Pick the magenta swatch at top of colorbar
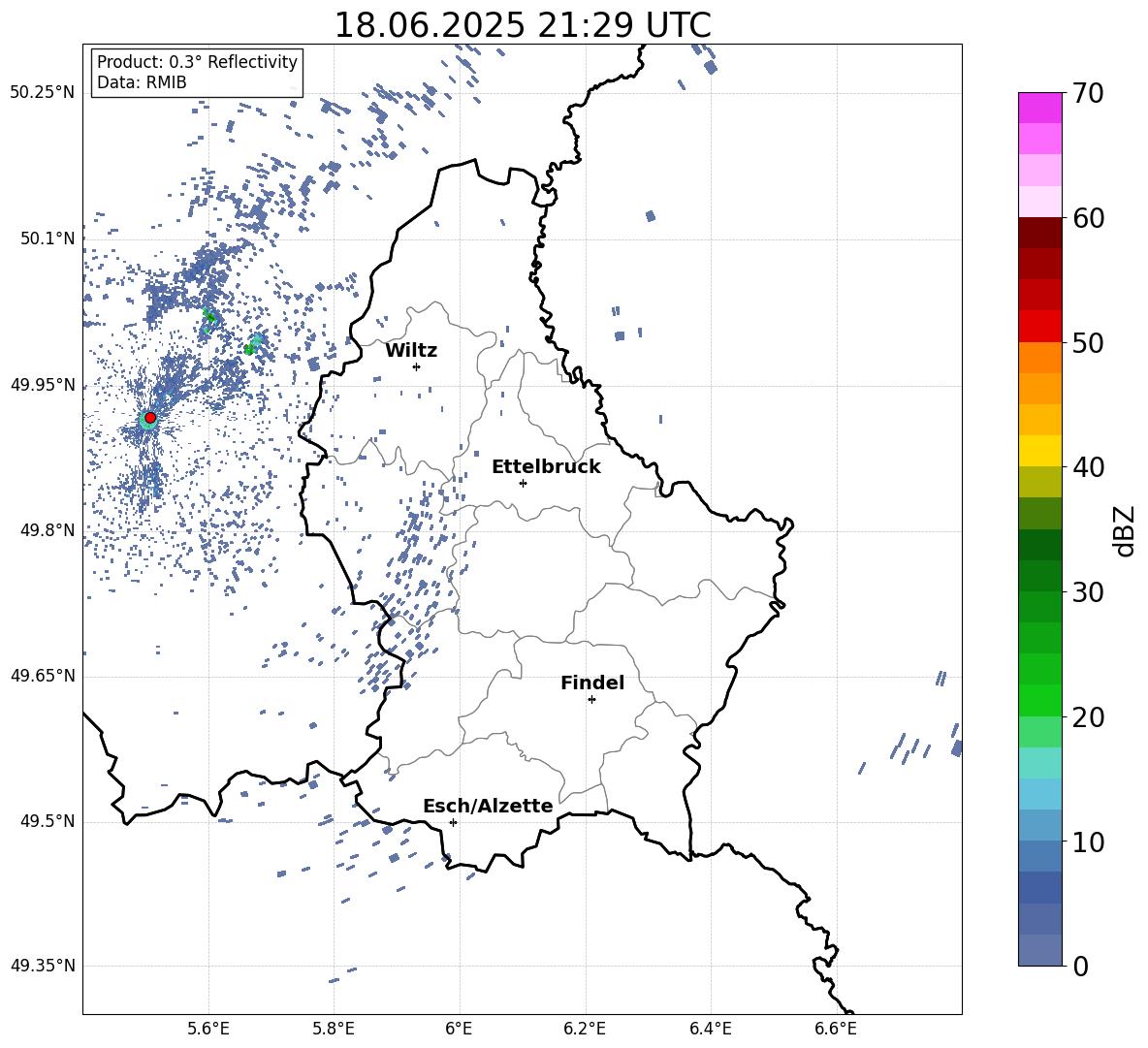The width and height of the screenshot is (1148, 1048). tap(1039, 109)
